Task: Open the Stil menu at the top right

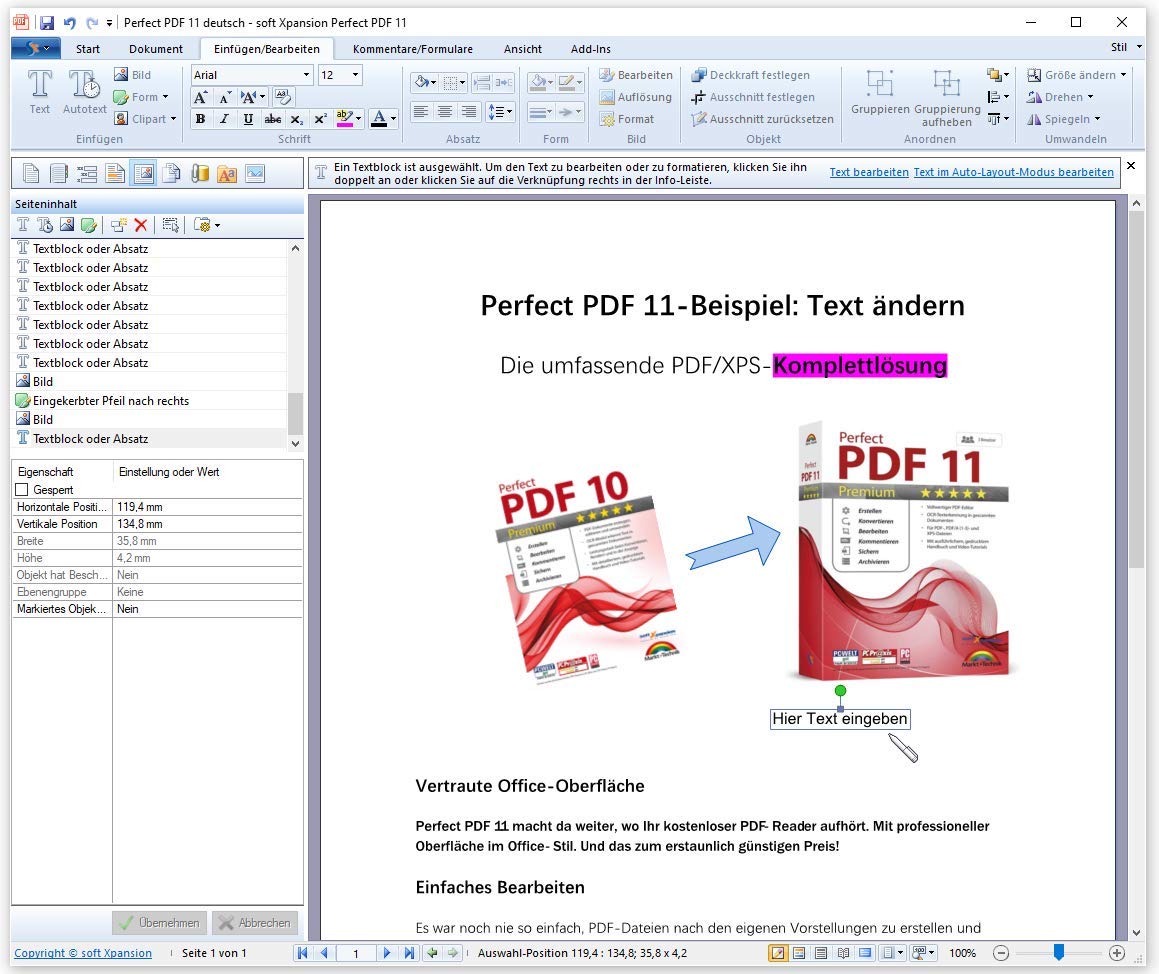Action: tap(1126, 47)
